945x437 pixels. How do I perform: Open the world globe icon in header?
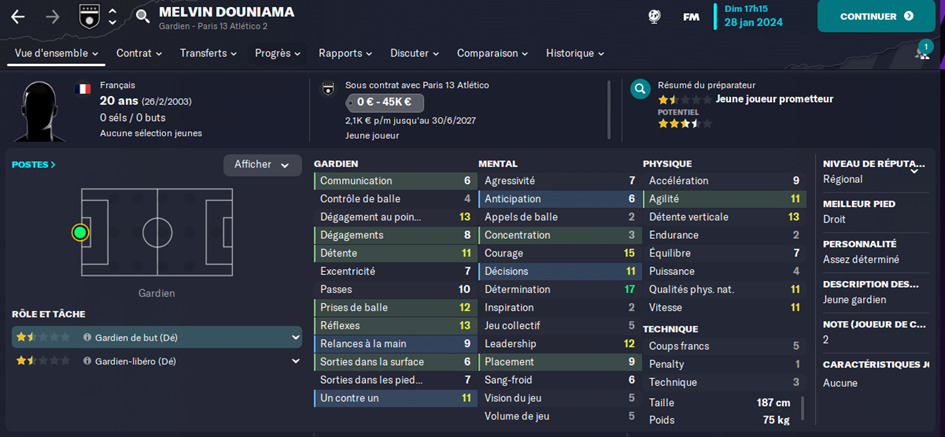pyautogui.click(x=654, y=17)
